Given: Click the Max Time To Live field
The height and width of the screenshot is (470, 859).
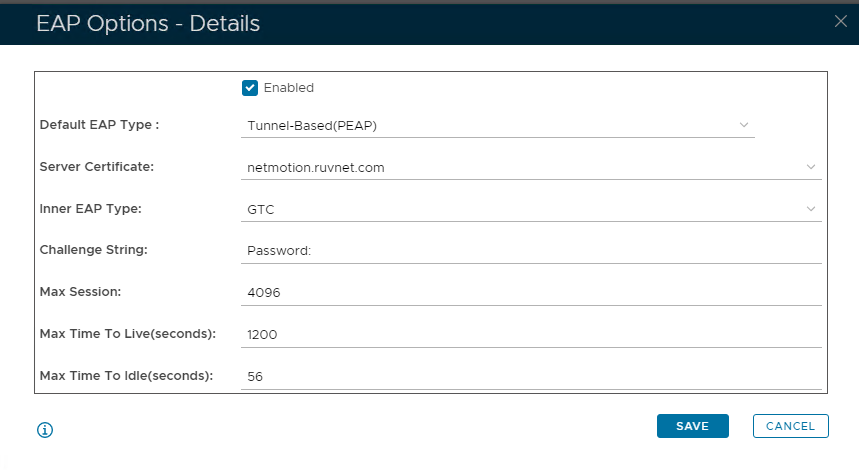Looking at the screenshot, I should point(530,335).
